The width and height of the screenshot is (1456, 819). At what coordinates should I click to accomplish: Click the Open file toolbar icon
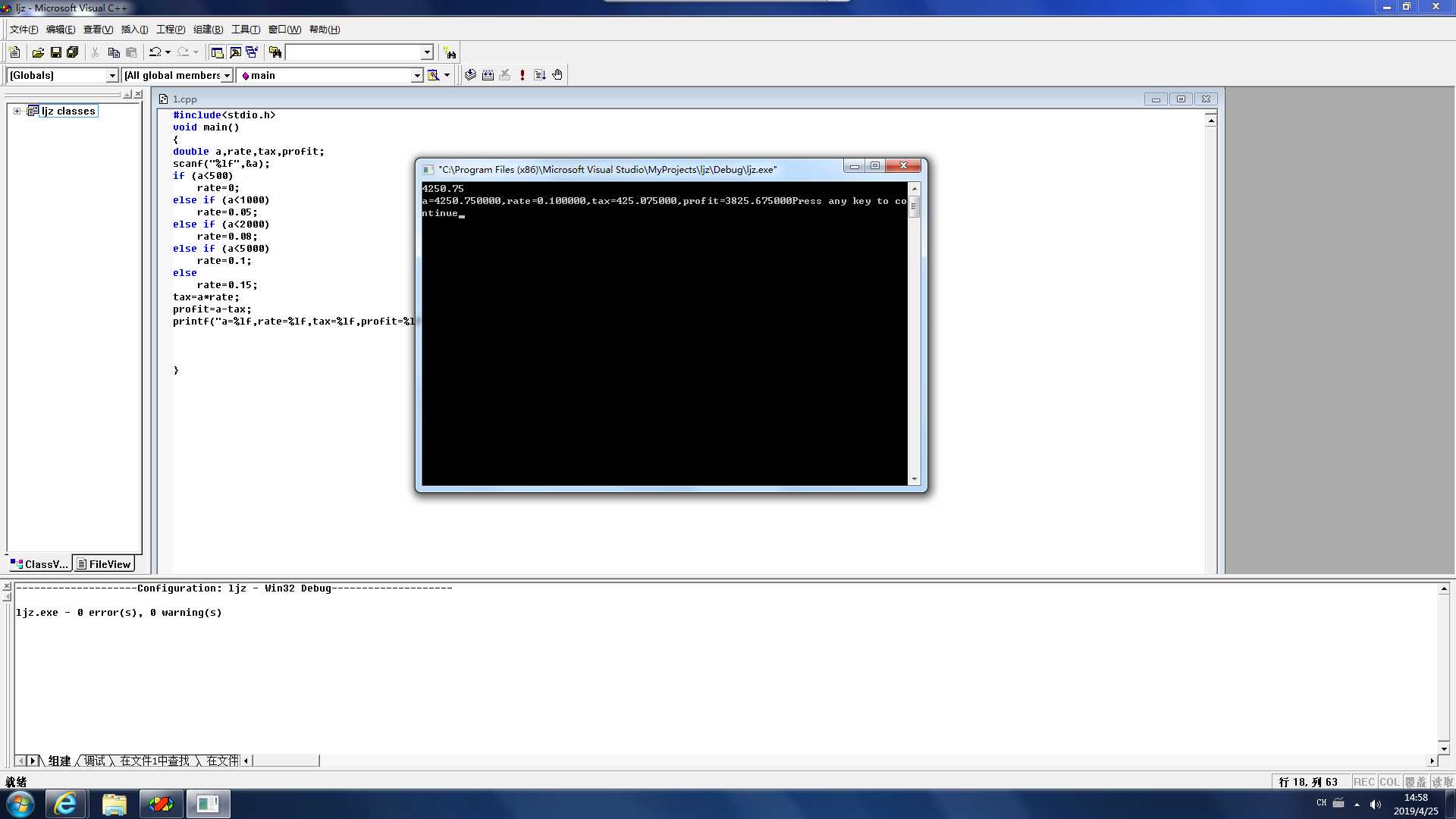38,52
